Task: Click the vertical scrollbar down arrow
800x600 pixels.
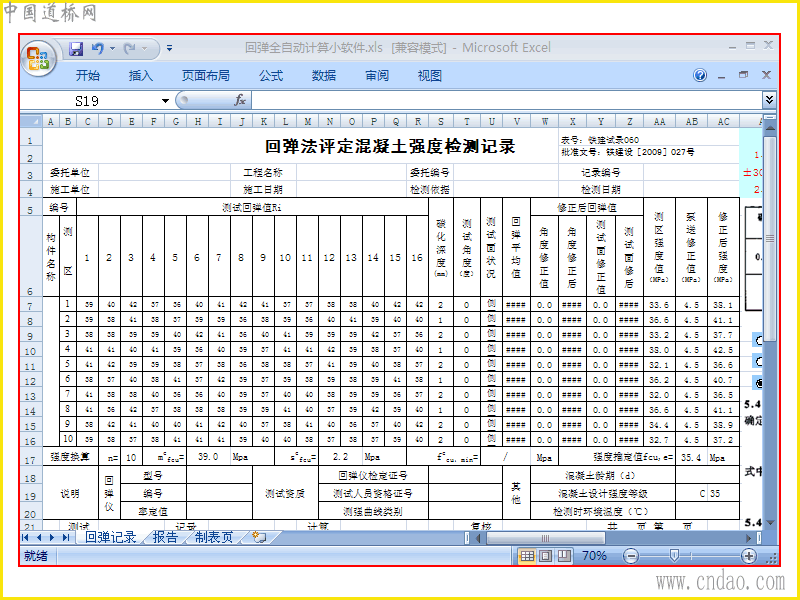Action: coord(769,523)
